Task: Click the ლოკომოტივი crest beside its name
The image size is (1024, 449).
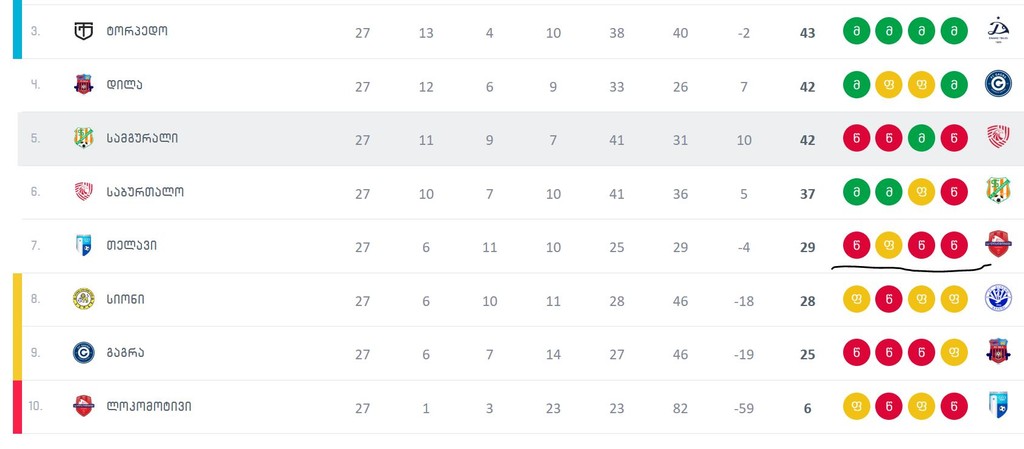Action: [84, 406]
